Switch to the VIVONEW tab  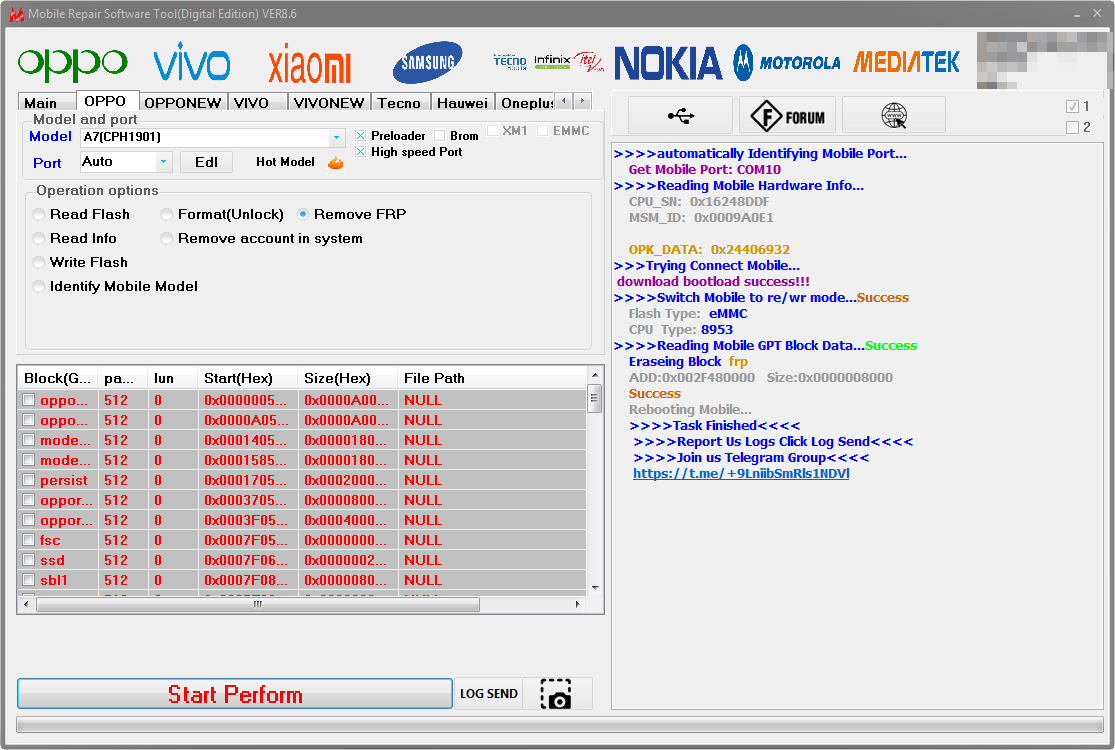[x=329, y=102]
